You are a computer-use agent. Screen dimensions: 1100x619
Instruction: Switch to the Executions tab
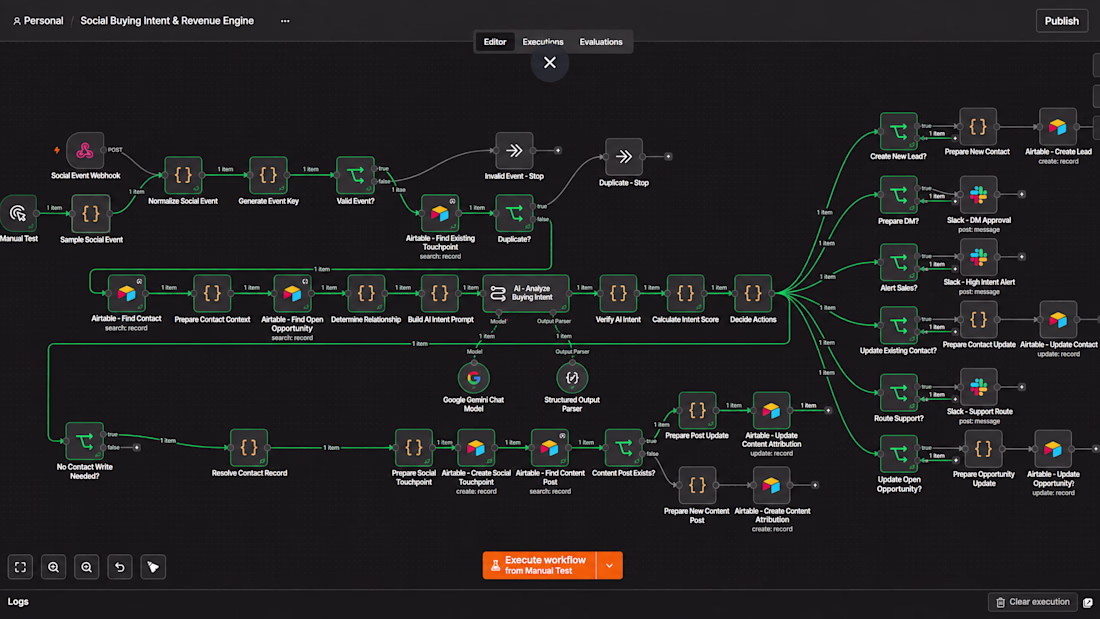pos(543,42)
